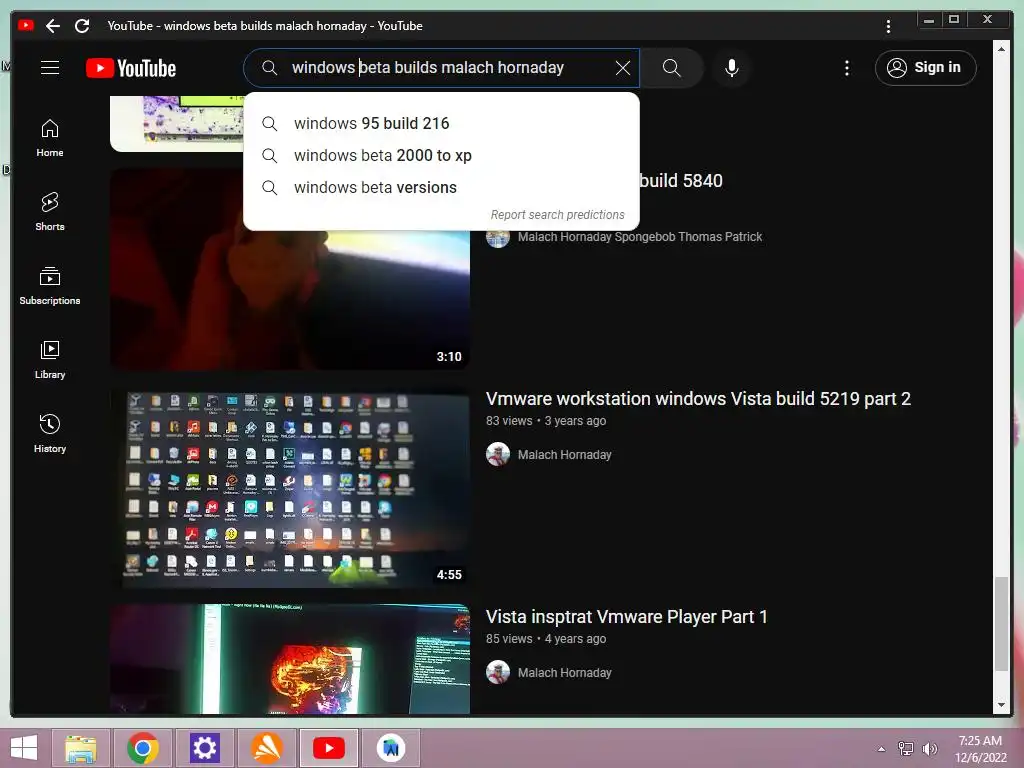Click the YouTube app icon in title bar
Image resolution: width=1024 pixels, height=768 pixels.
pyautogui.click(x=26, y=25)
